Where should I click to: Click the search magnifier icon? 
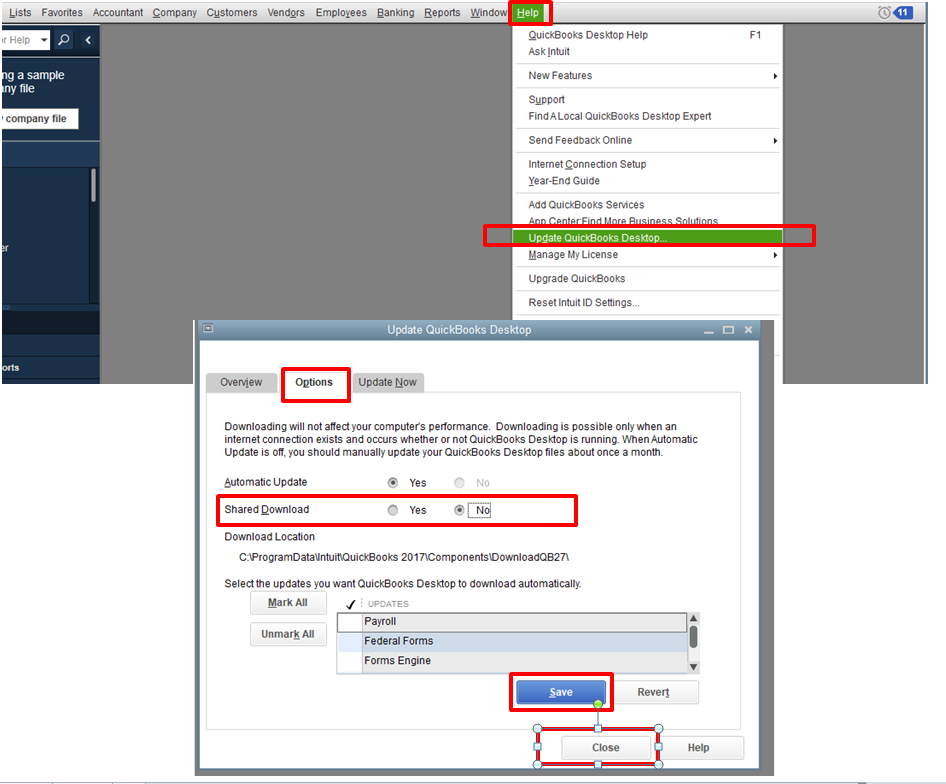(63, 40)
